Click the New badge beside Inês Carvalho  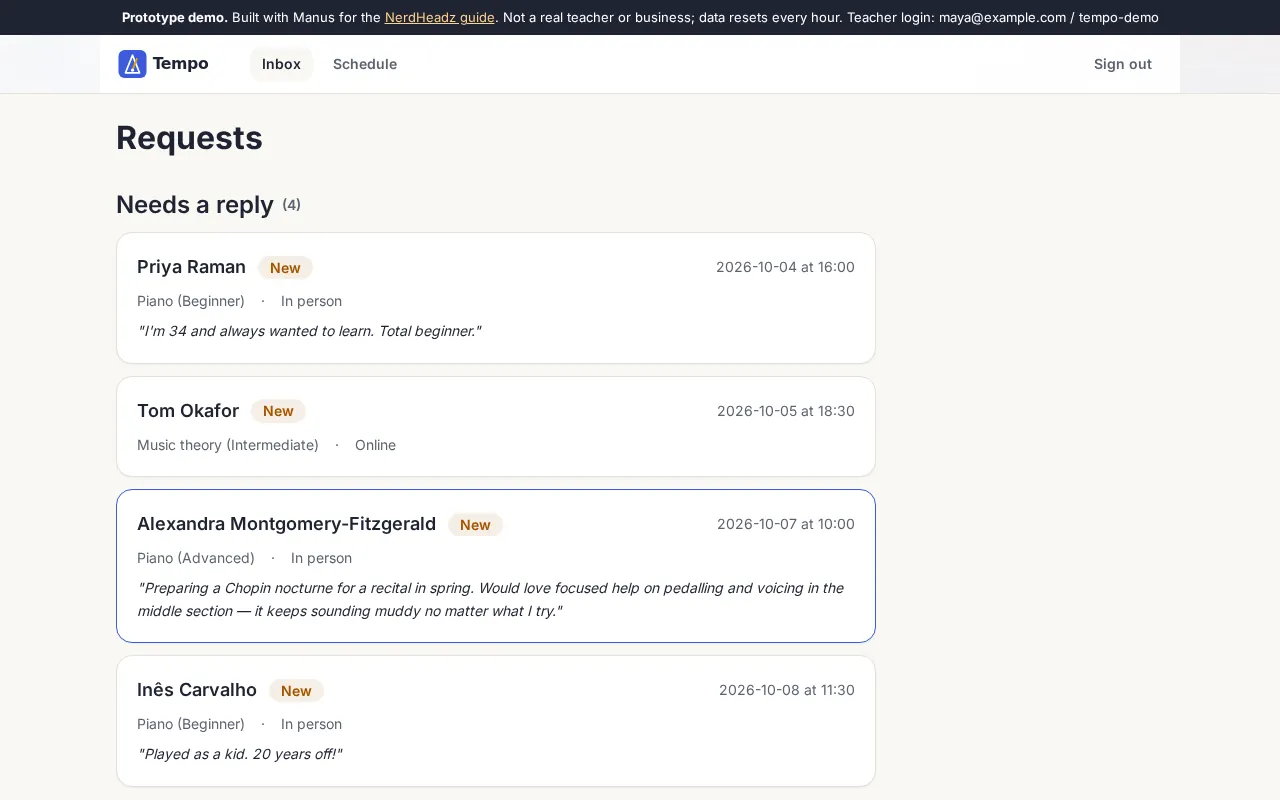pos(296,691)
